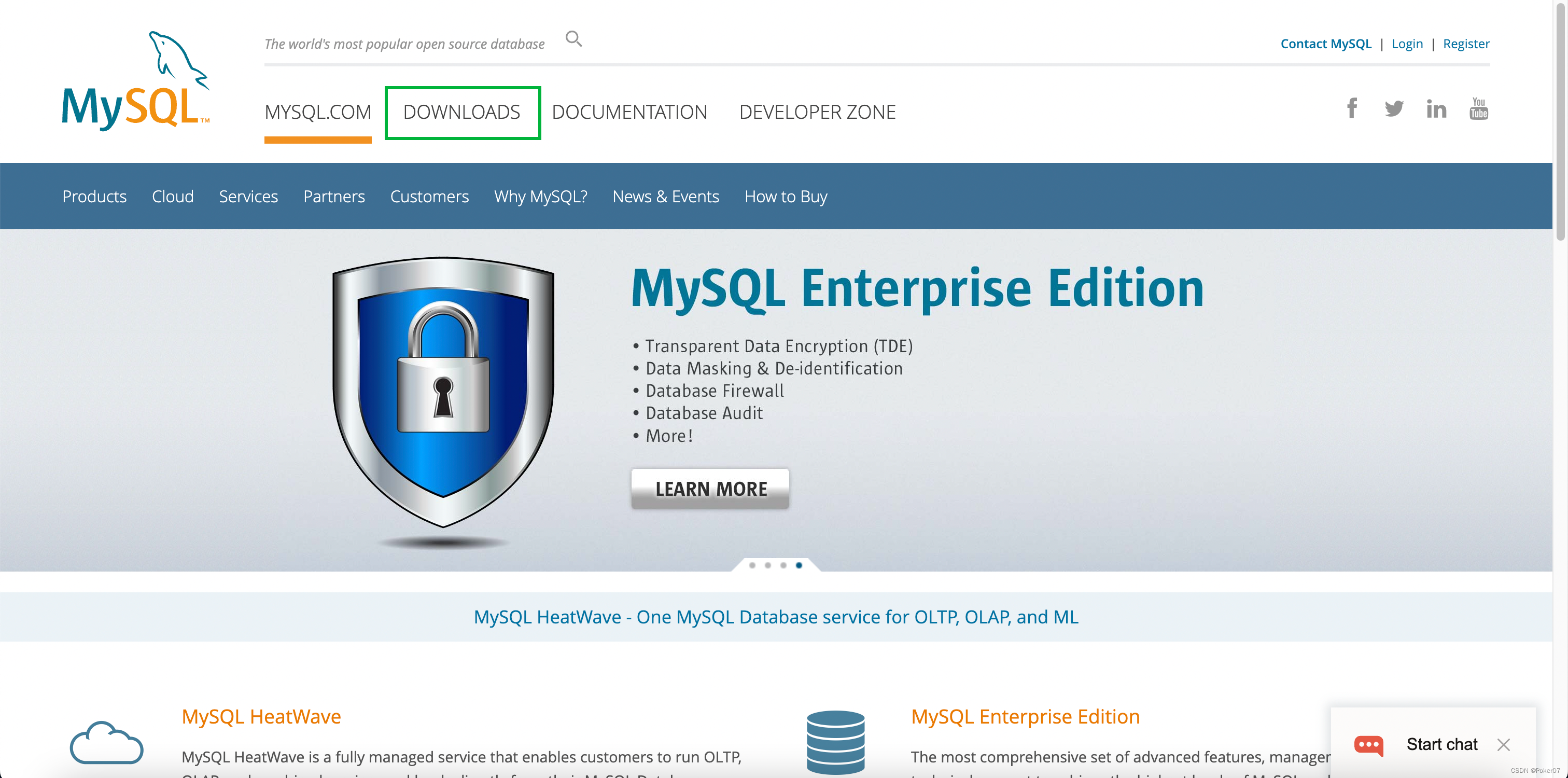
Task: Click 'Data Masking & De-identification' bullet
Action: click(774, 368)
